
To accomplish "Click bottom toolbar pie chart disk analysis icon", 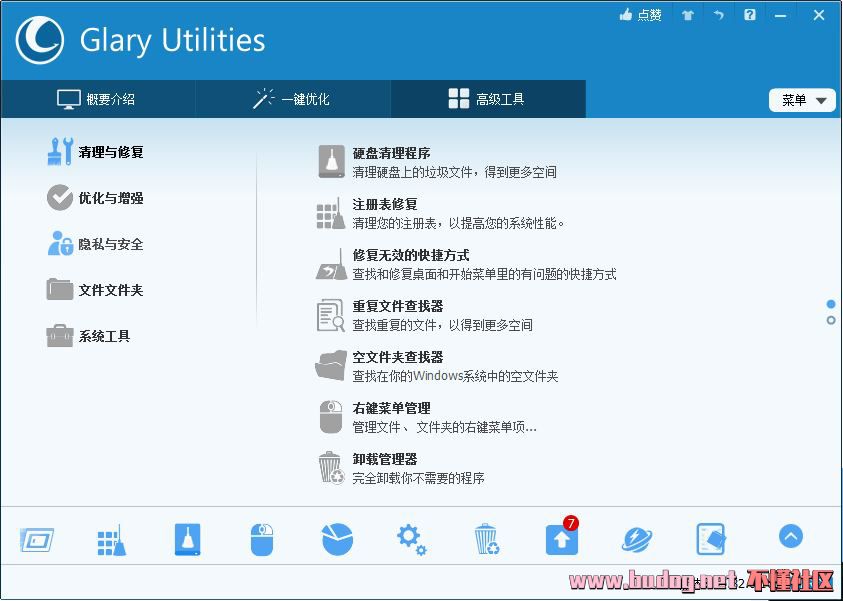I will tap(337, 539).
